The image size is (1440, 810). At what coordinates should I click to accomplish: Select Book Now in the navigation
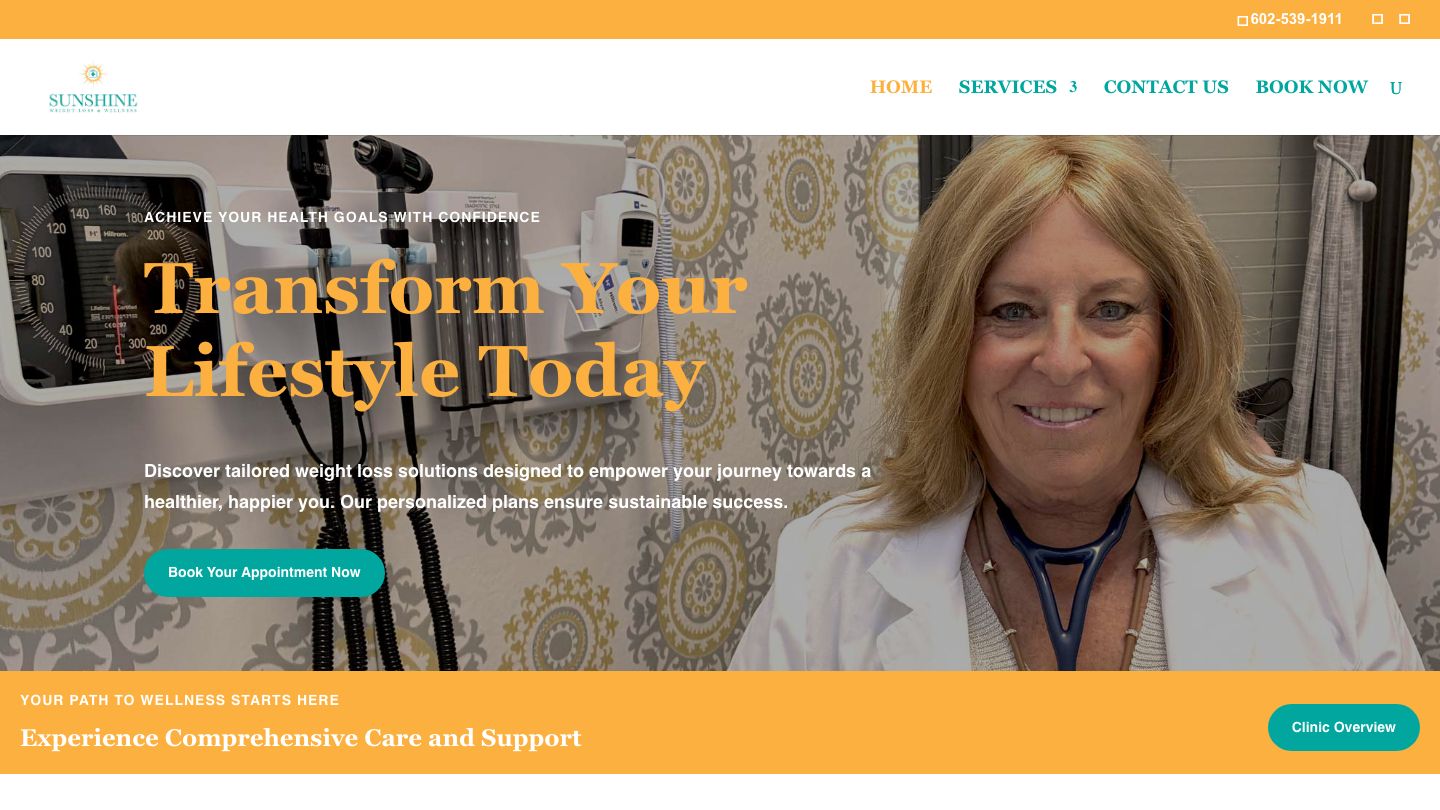[x=1311, y=87]
